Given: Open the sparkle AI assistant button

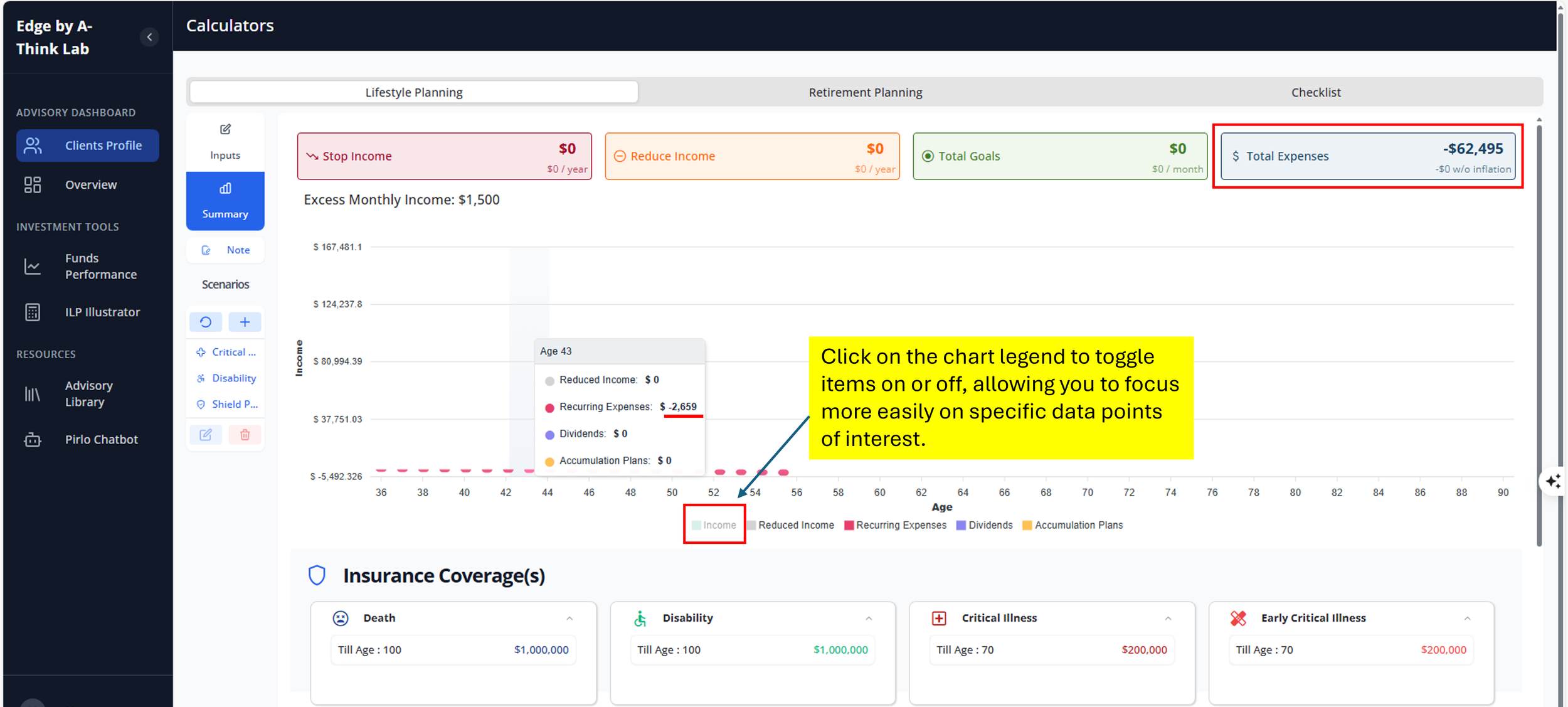Looking at the screenshot, I should (x=1553, y=482).
